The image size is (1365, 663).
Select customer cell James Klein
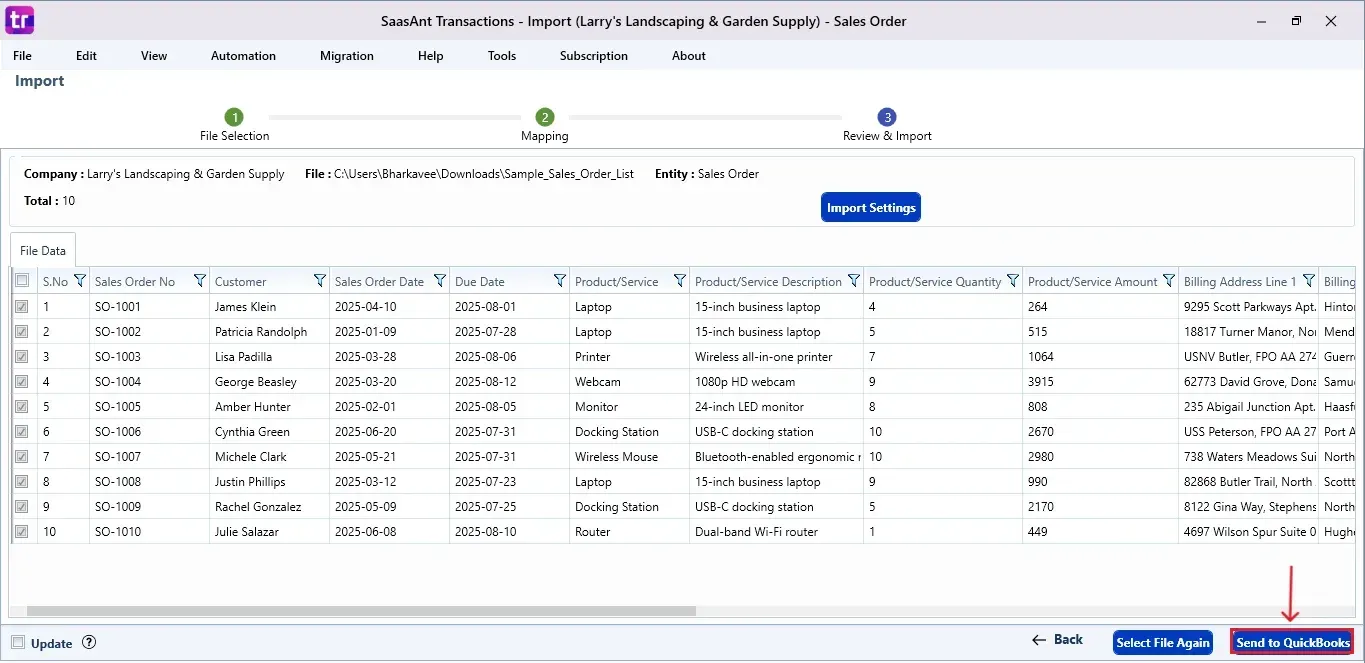[x=269, y=307]
